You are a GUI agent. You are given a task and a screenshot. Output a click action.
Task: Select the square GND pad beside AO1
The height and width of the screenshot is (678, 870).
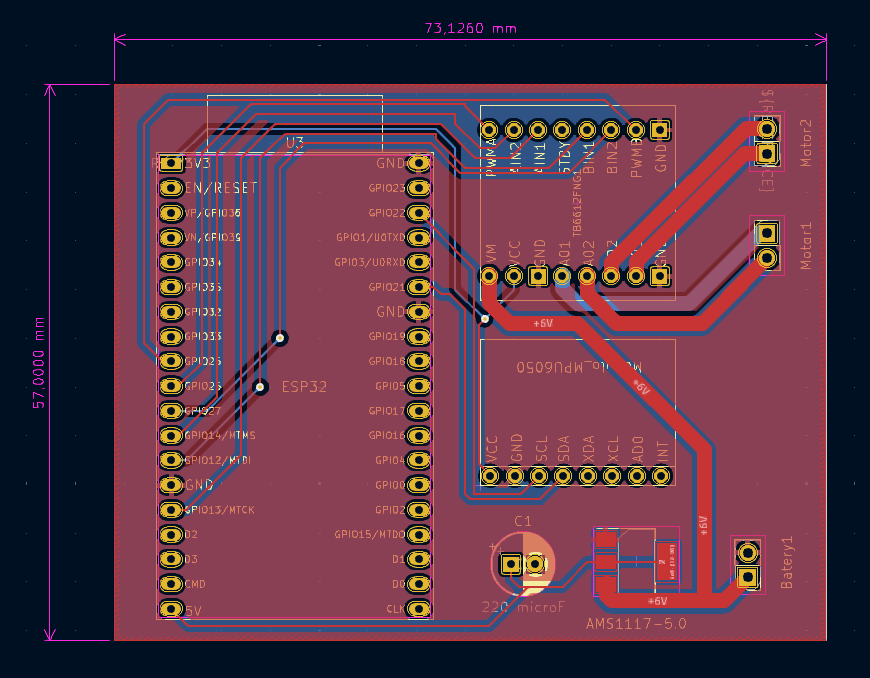538,276
